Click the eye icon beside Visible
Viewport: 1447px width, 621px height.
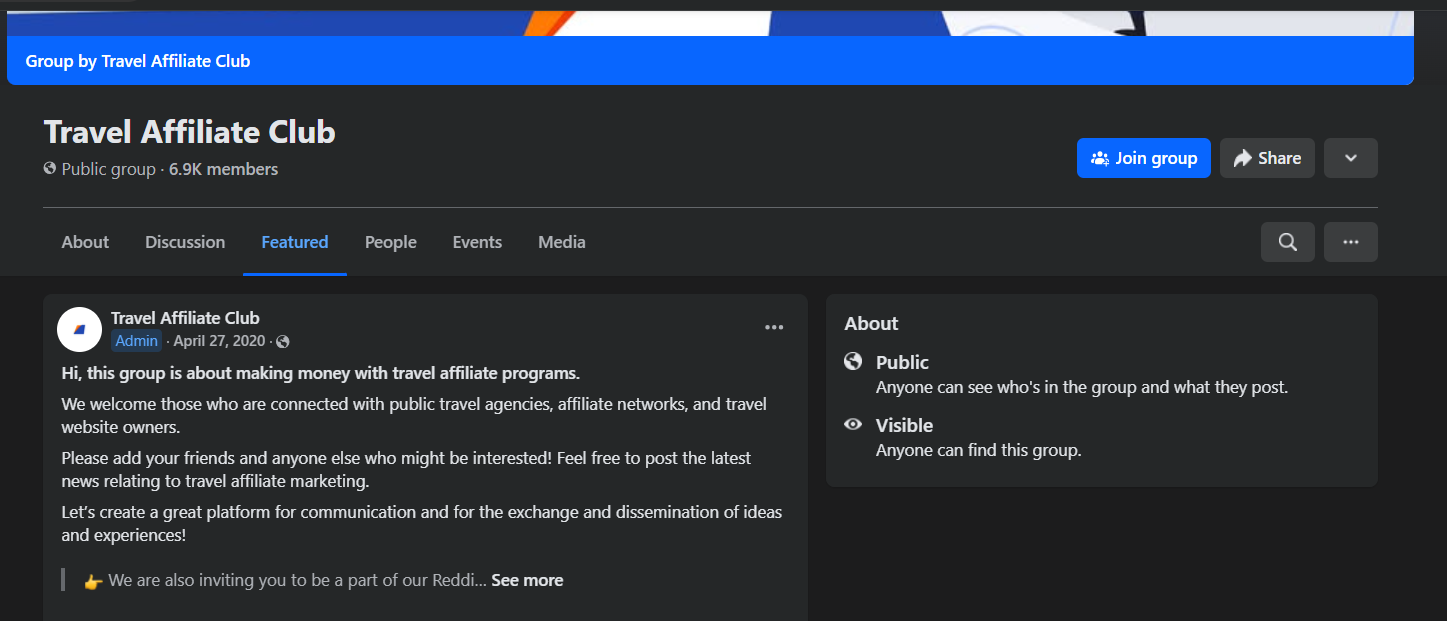(853, 424)
